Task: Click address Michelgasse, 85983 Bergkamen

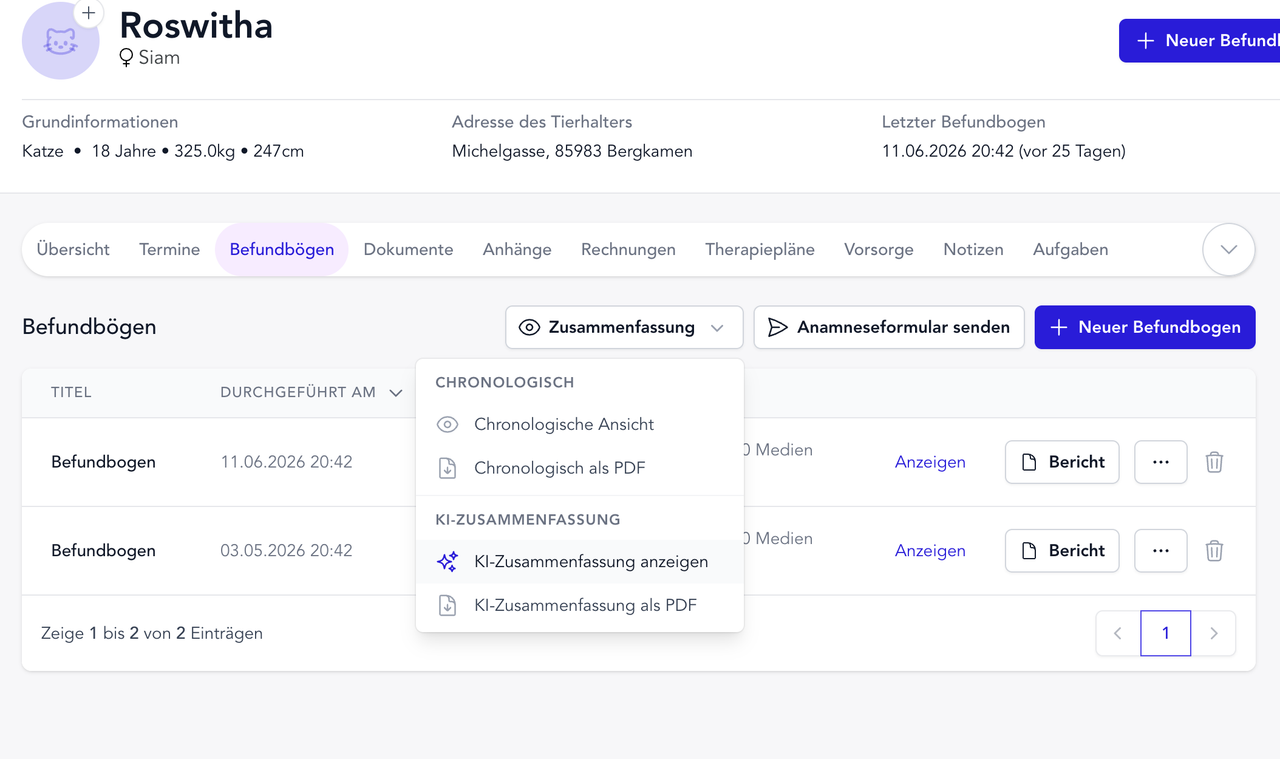Action: point(572,151)
